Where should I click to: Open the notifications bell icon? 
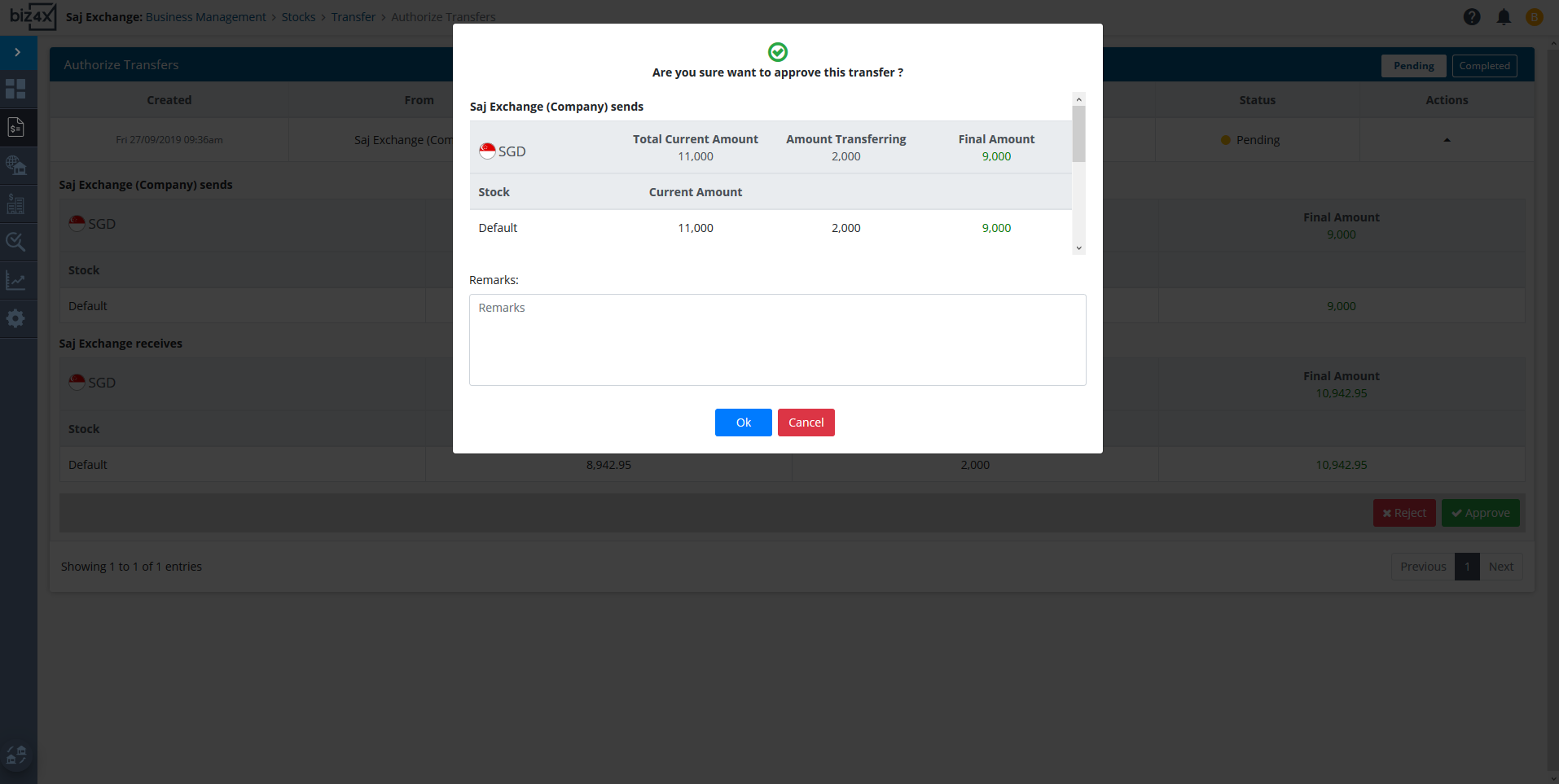click(1504, 17)
